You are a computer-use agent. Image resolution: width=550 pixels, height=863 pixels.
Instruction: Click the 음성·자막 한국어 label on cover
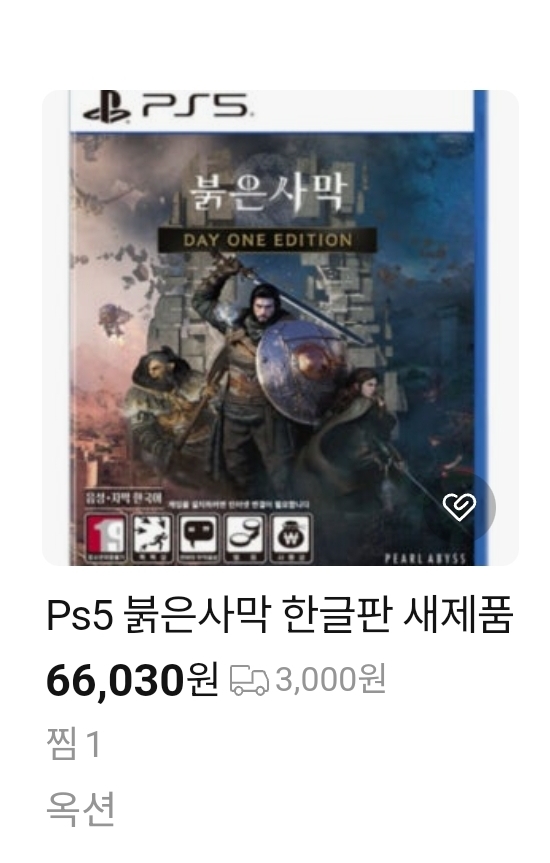(123, 499)
